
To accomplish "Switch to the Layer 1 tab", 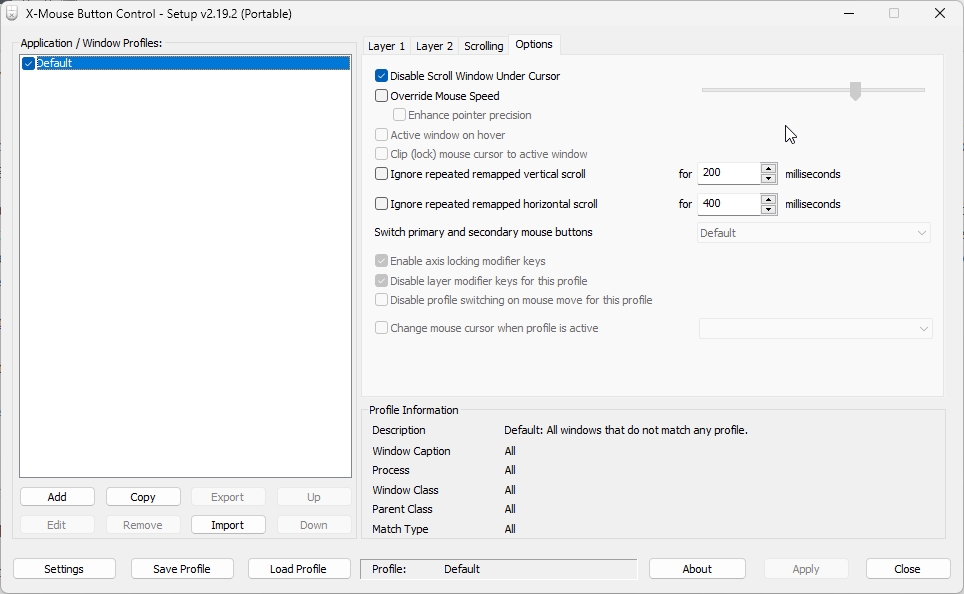I will (386, 46).
